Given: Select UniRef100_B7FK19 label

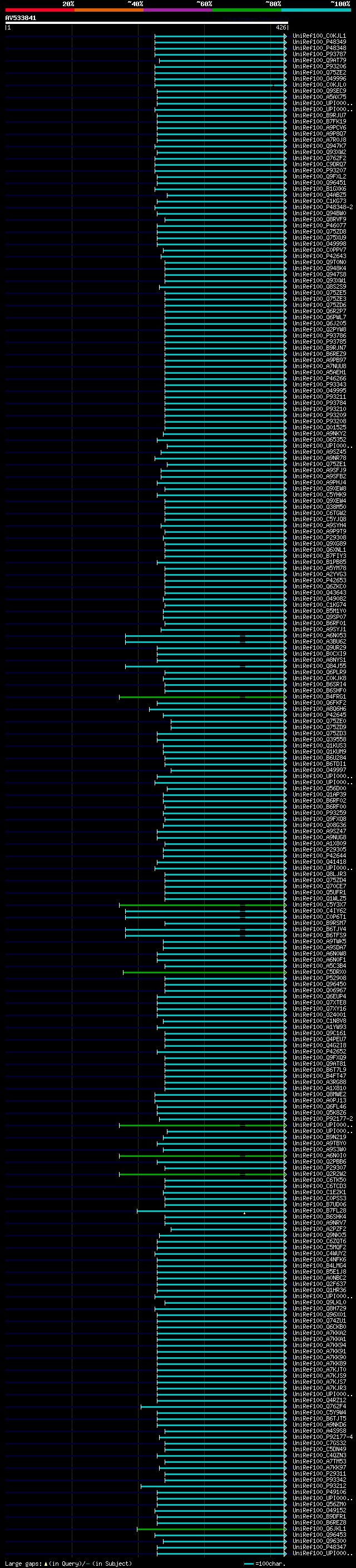Looking at the screenshot, I should tap(319, 121).
